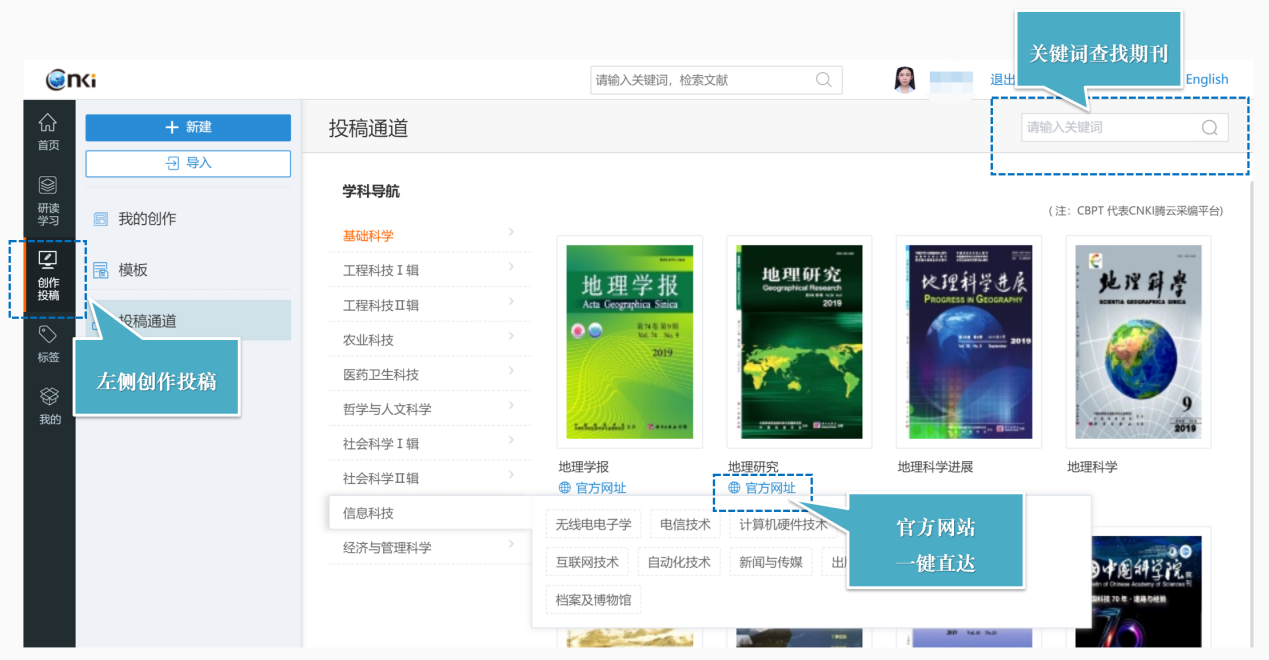Expand the 农业科技 category chevron

[511, 337]
